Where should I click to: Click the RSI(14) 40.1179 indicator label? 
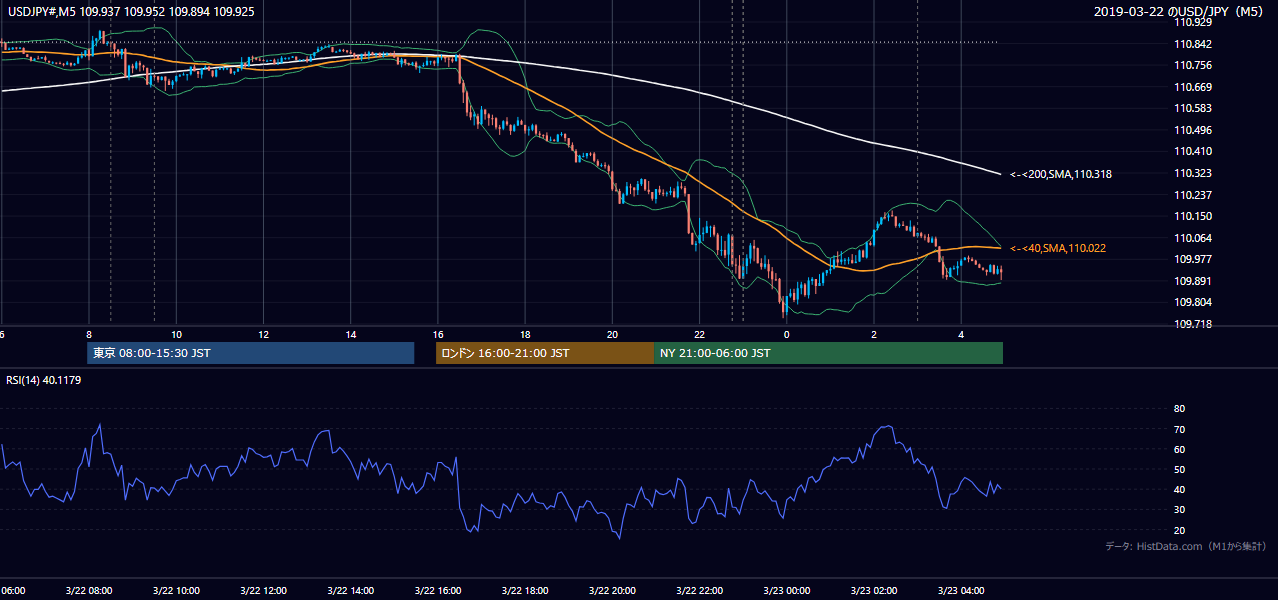click(x=44, y=380)
